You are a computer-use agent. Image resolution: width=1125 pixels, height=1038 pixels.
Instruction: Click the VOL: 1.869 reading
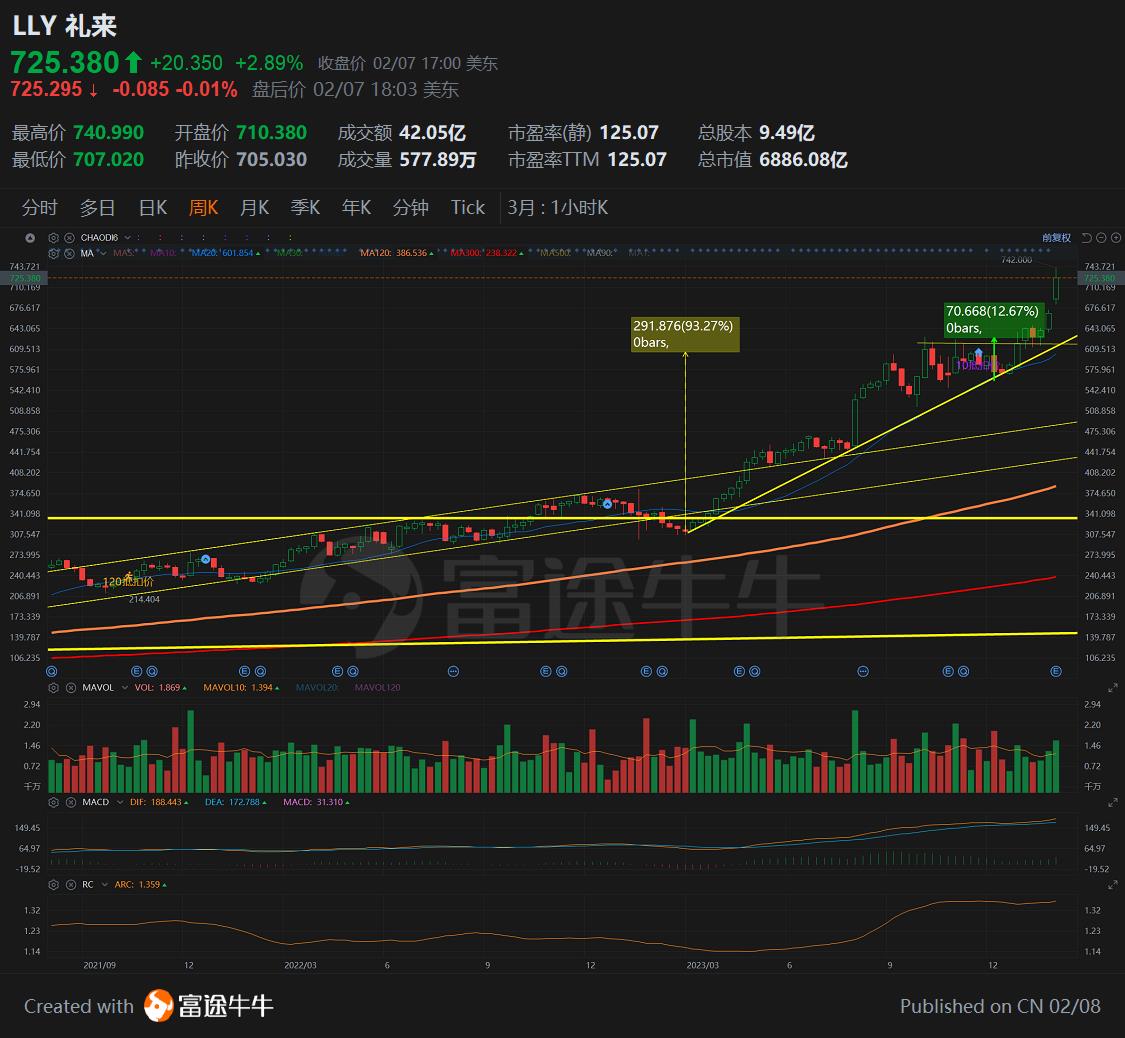[x=160, y=687]
